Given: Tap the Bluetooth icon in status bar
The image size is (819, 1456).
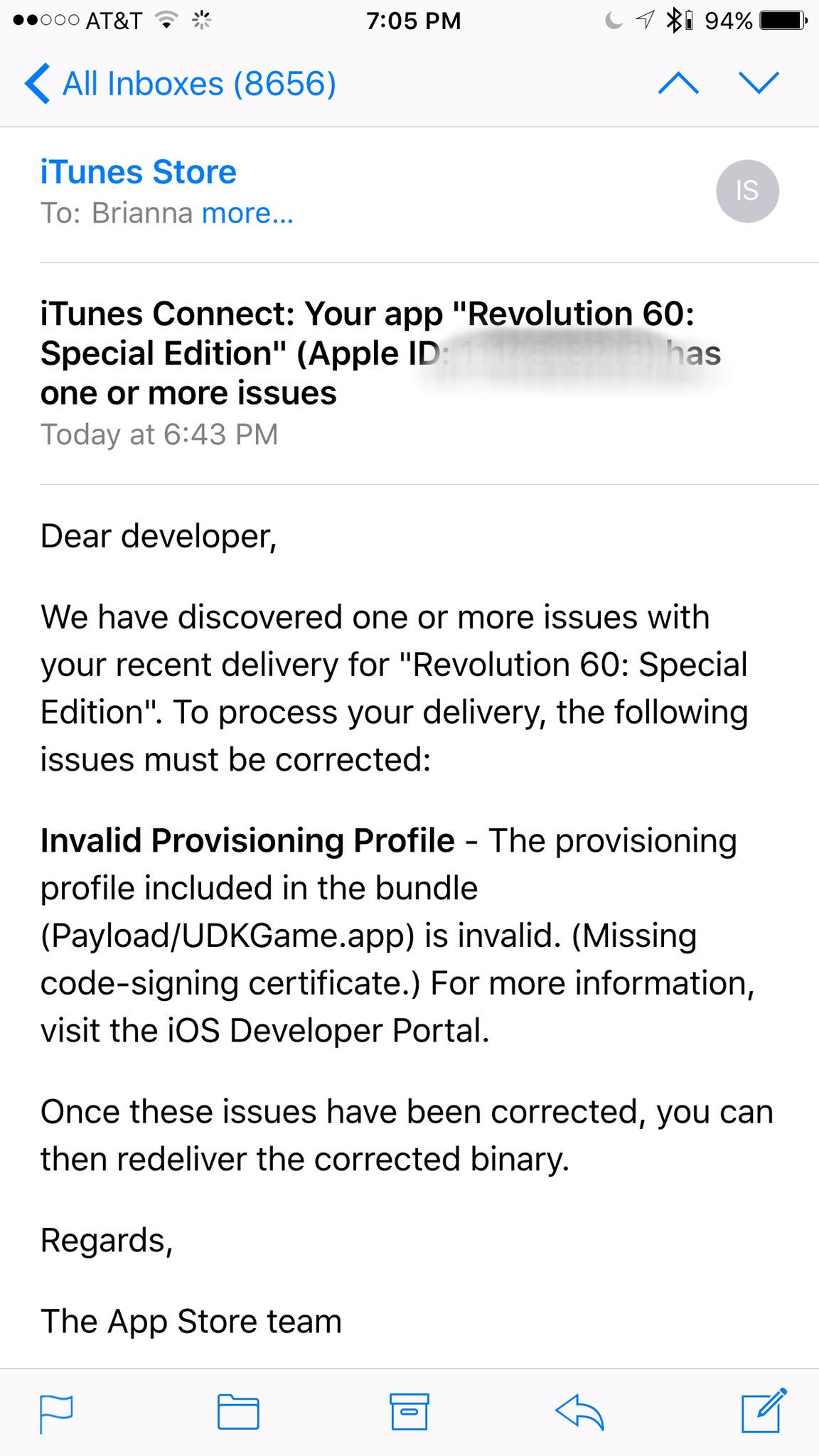Looking at the screenshot, I should point(673,21).
